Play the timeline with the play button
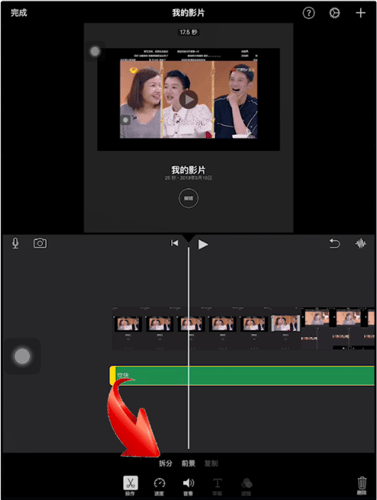 203,244
